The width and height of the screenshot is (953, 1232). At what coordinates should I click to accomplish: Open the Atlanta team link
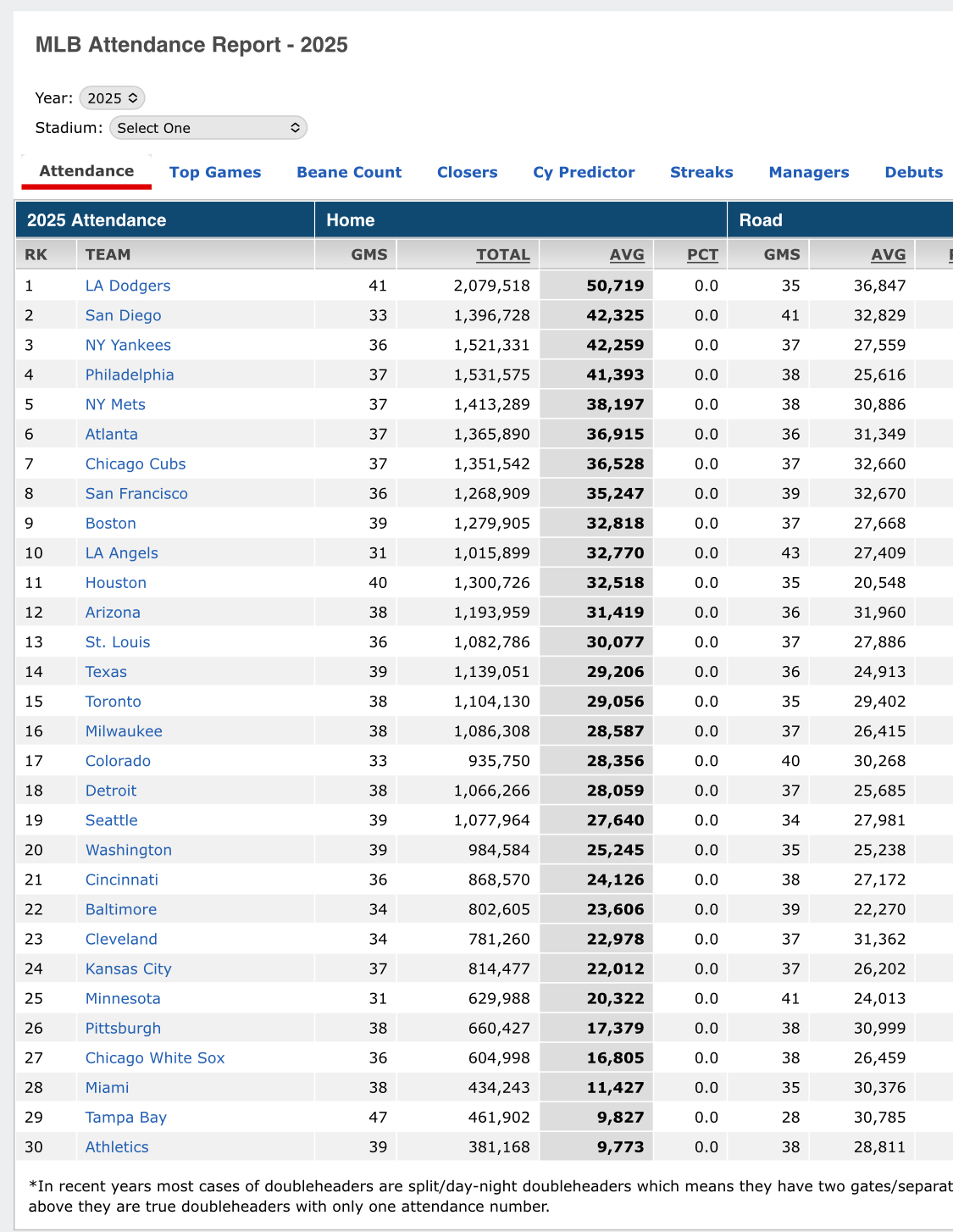(112, 434)
